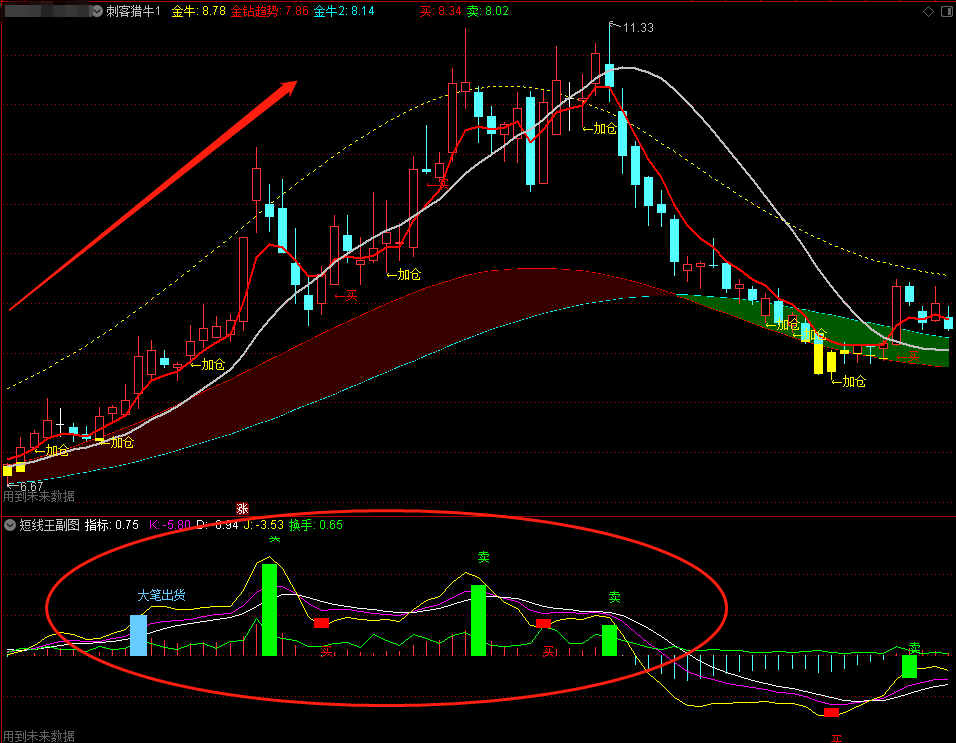Click the circle icon at top right corner
Viewport: 956px width, 743px height.
click(945, 11)
